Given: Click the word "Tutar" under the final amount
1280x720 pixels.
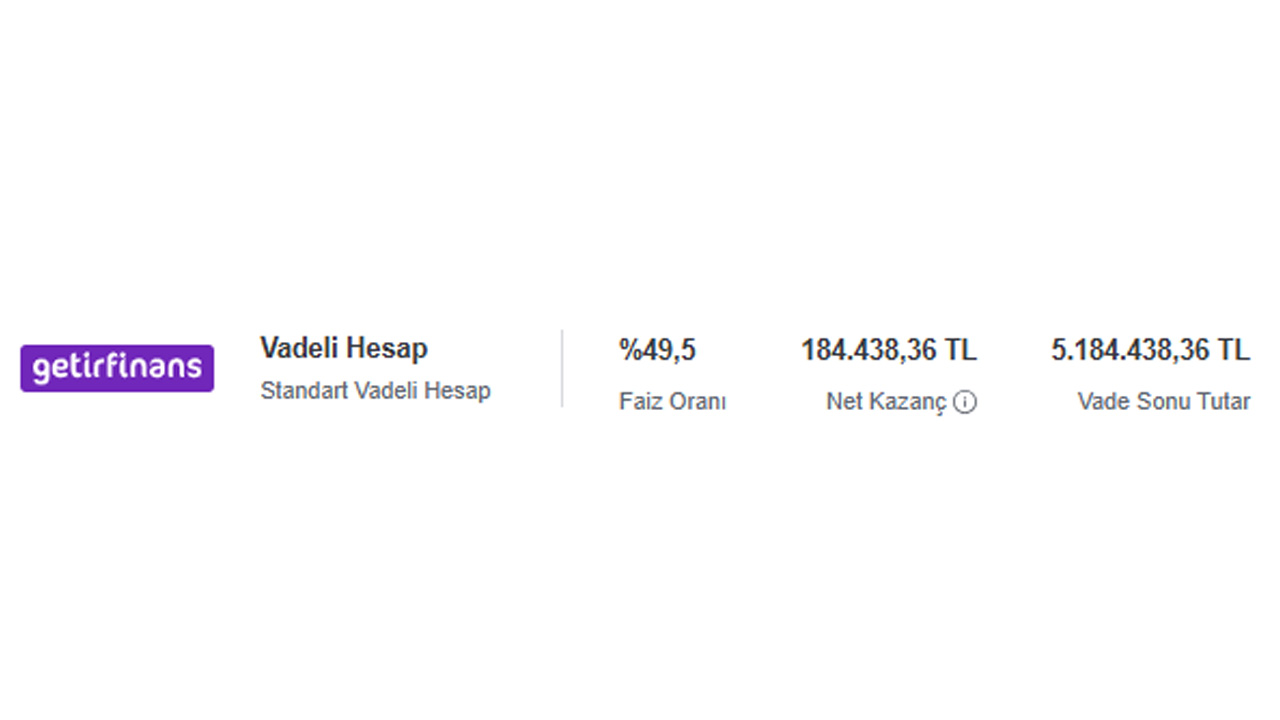Looking at the screenshot, I should pyautogui.click(x=1224, y=402).
